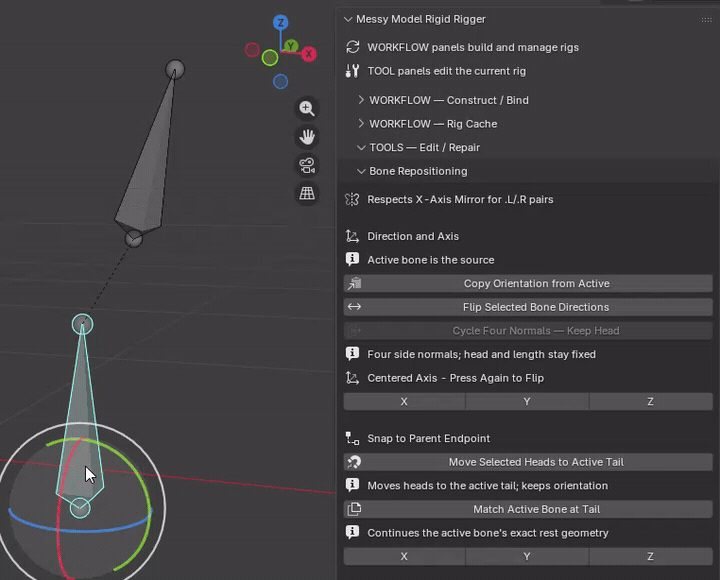Click the Move Selected Heads magnet icon

coord(354,462)
